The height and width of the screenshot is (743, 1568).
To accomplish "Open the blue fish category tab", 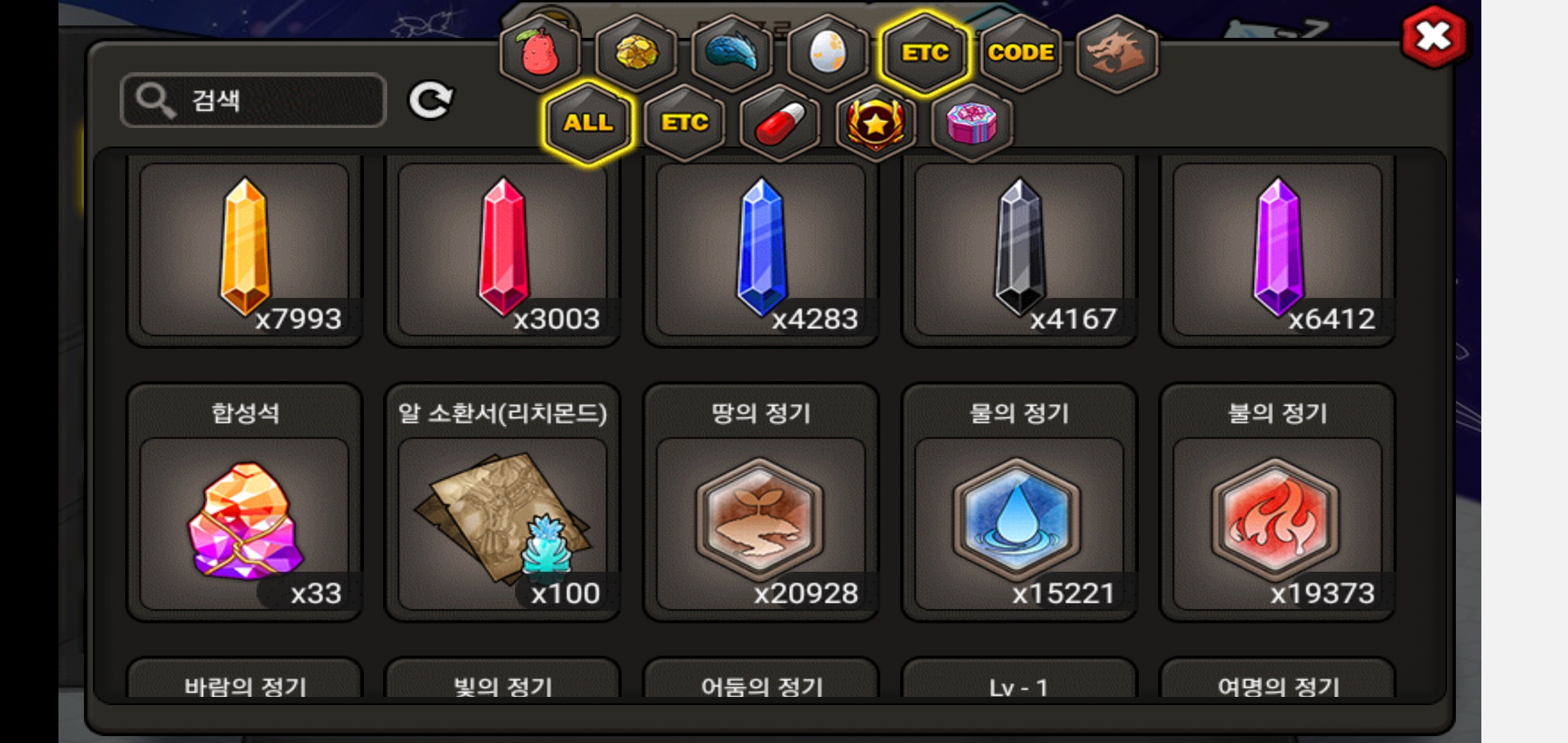I will point(732,52).
